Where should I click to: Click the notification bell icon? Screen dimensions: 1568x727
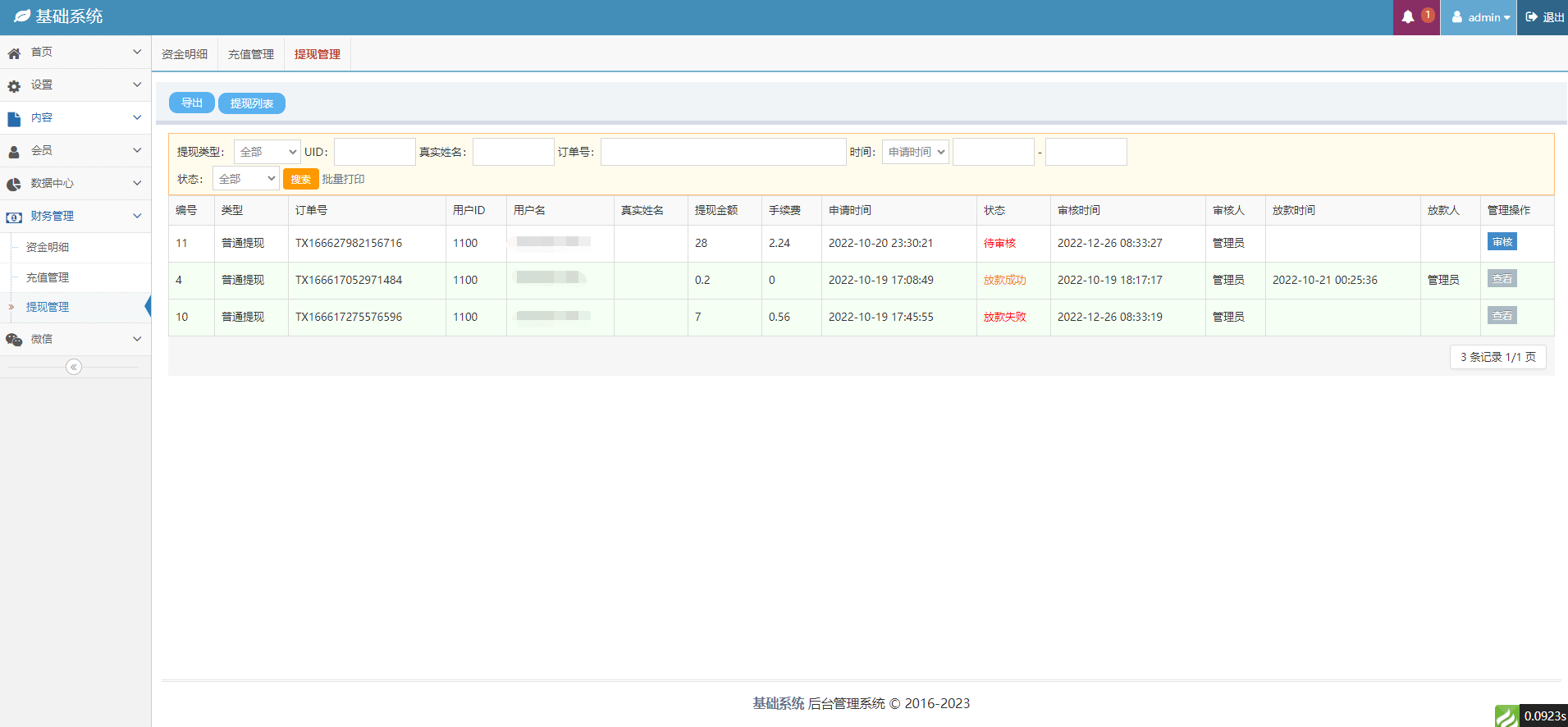1408,17
